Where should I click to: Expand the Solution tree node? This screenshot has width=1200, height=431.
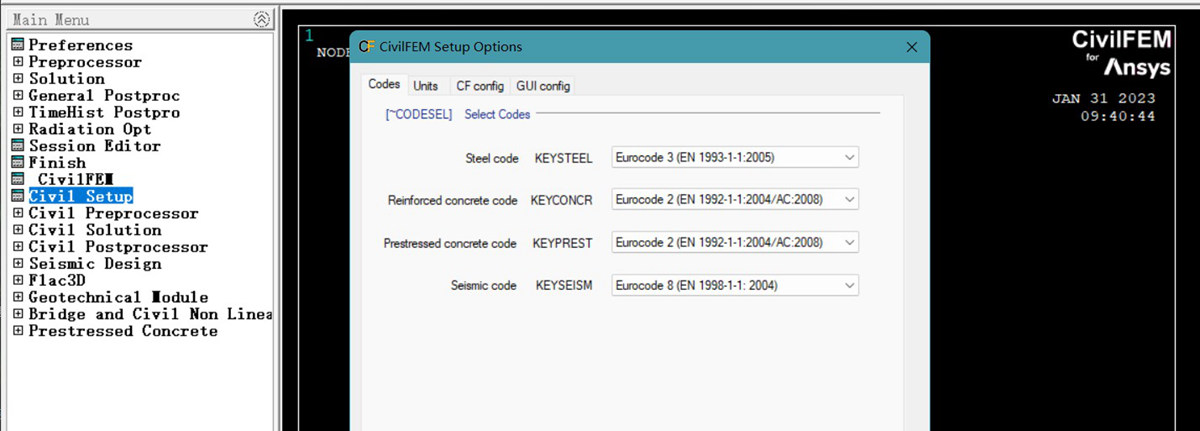(x=17, y=79)
